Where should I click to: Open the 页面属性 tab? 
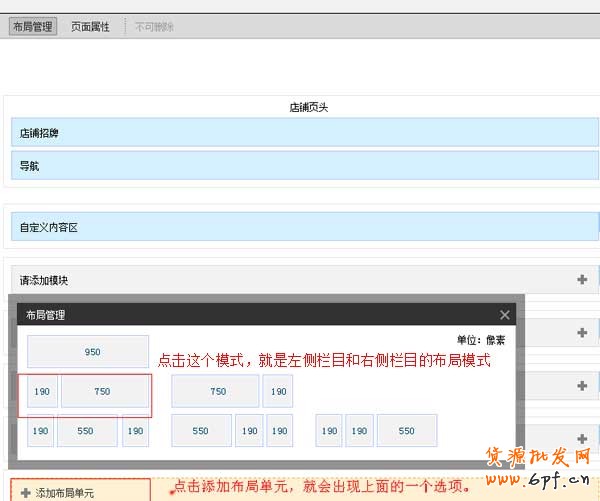coord(90,27)
